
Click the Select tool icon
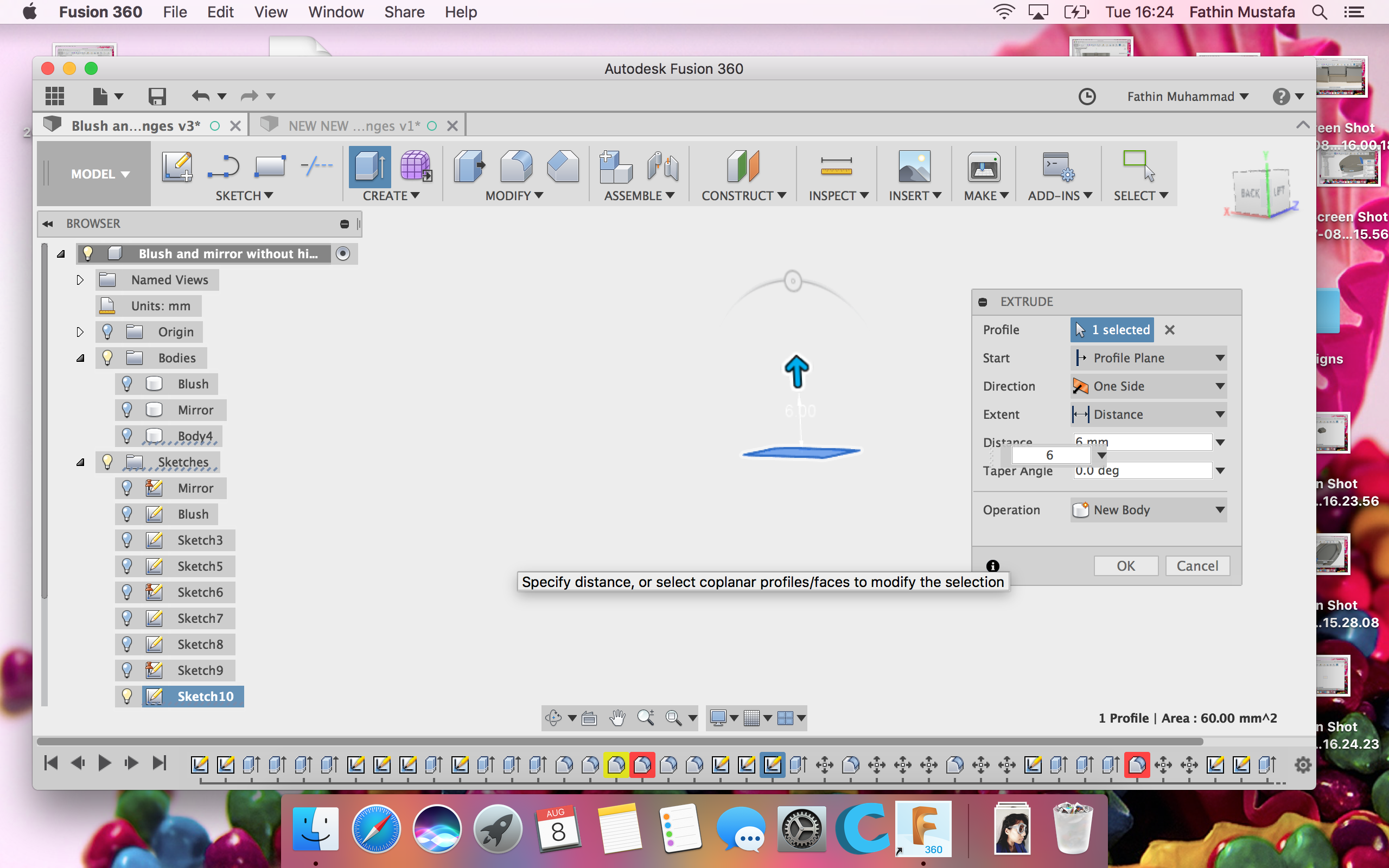(x=1139, y=165)
